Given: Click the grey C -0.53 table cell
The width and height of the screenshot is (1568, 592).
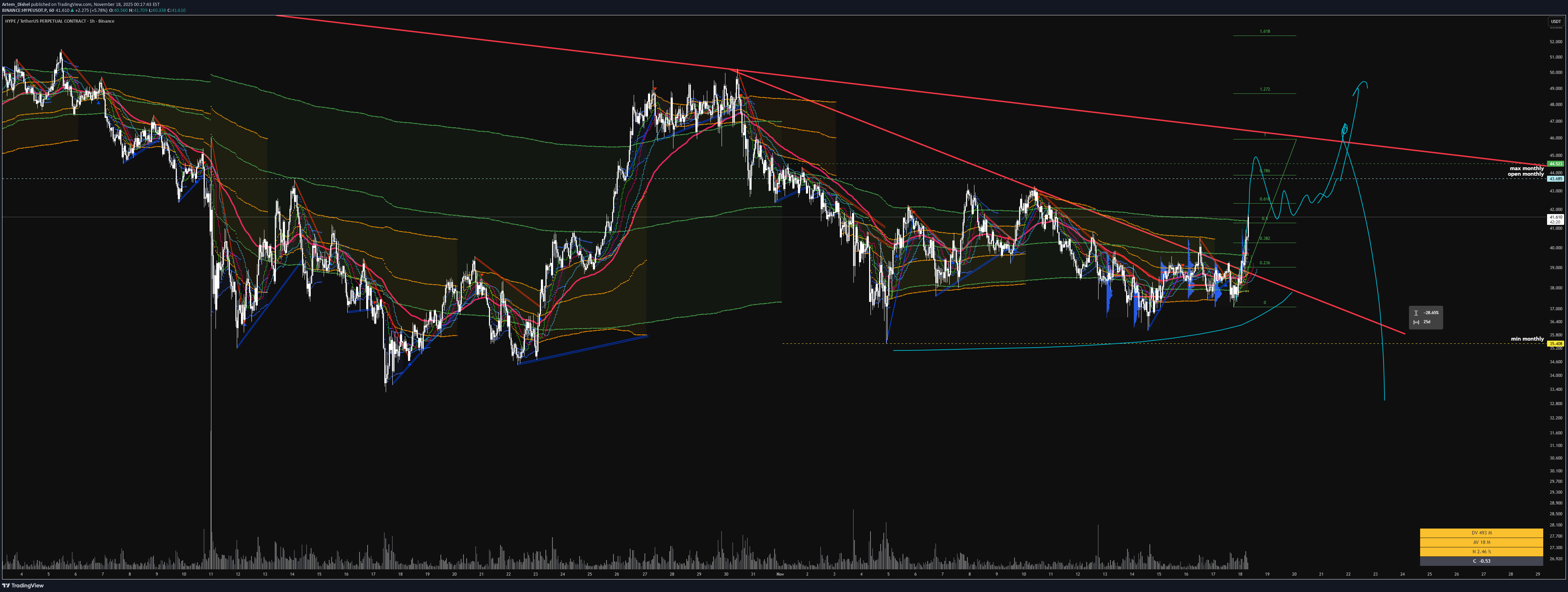Looking at the screenshot, I should pos(1481,561).
